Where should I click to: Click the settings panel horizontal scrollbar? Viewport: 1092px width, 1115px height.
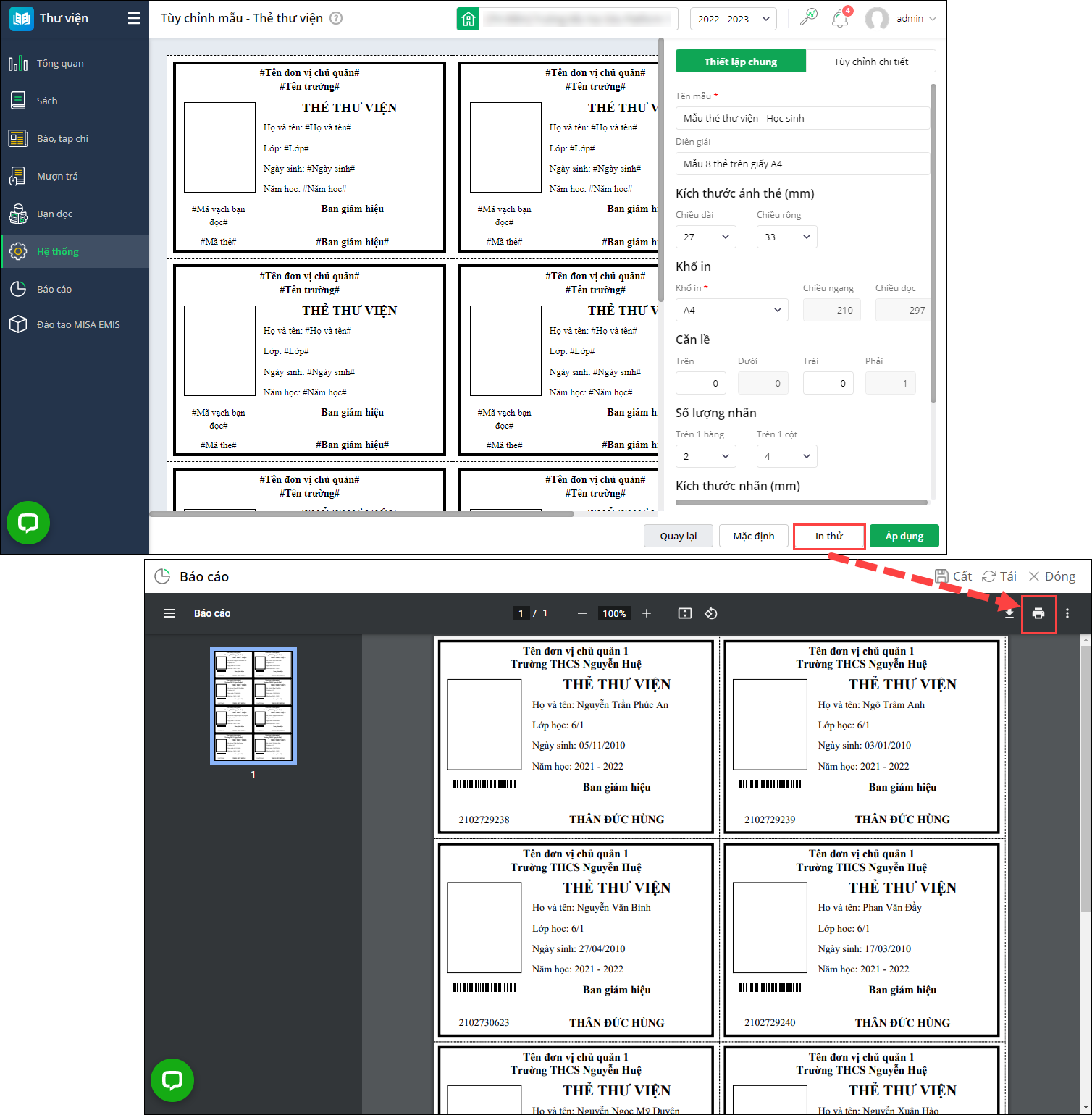[802, 502]
